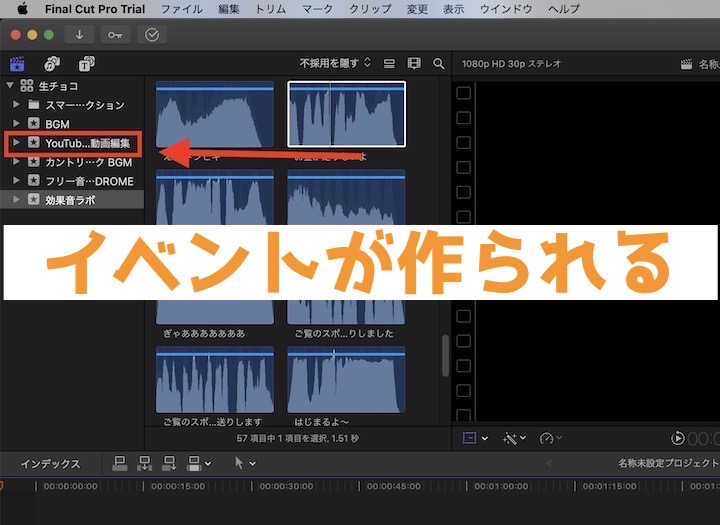Expand the スマー…クション folder
The width and height of the screenshot is (720, 525).
click(16, 104)
